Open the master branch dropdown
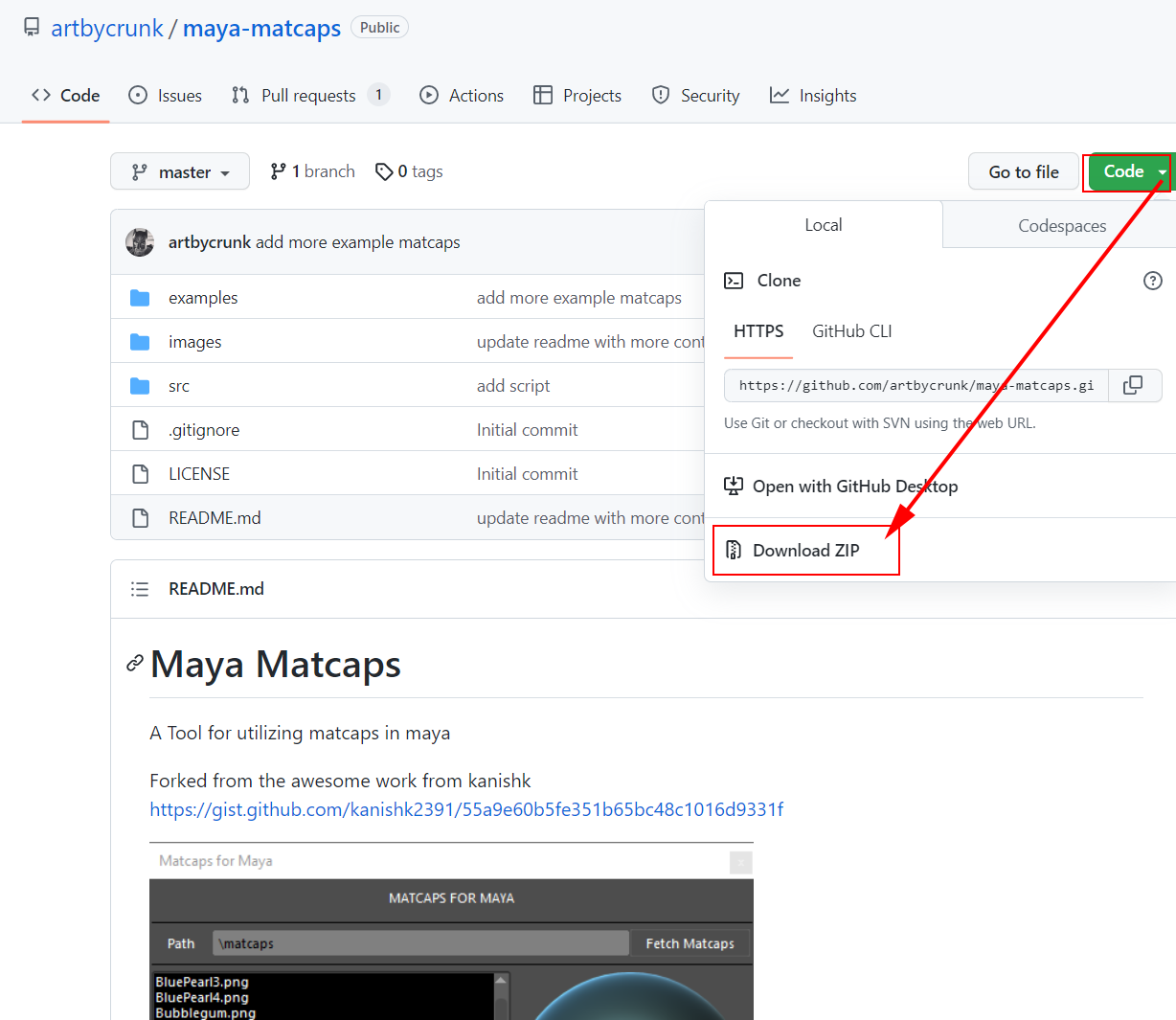The height and width of the screenshot is (1020, 1176). [180, 172]
